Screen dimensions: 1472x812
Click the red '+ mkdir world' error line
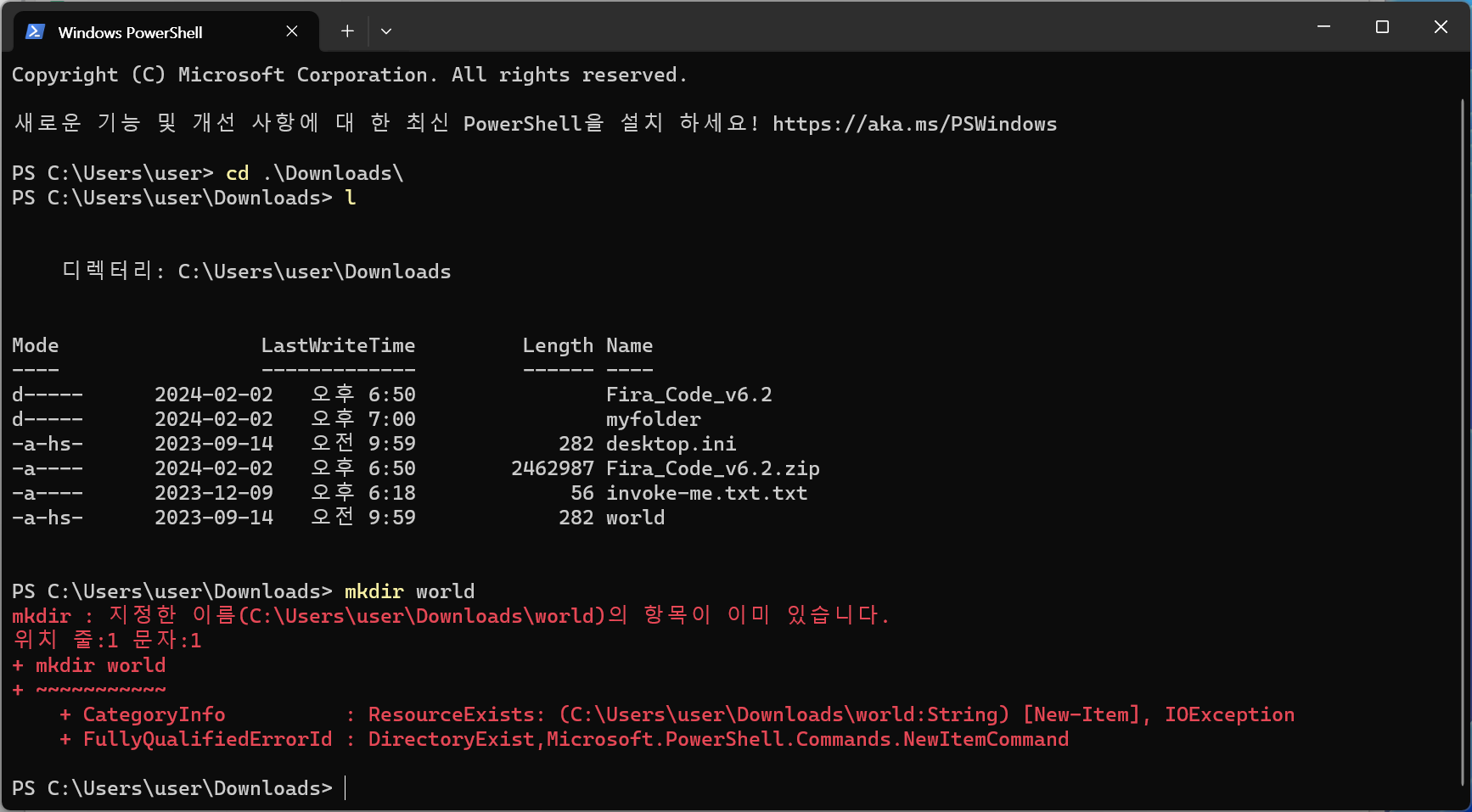[89, 665]
